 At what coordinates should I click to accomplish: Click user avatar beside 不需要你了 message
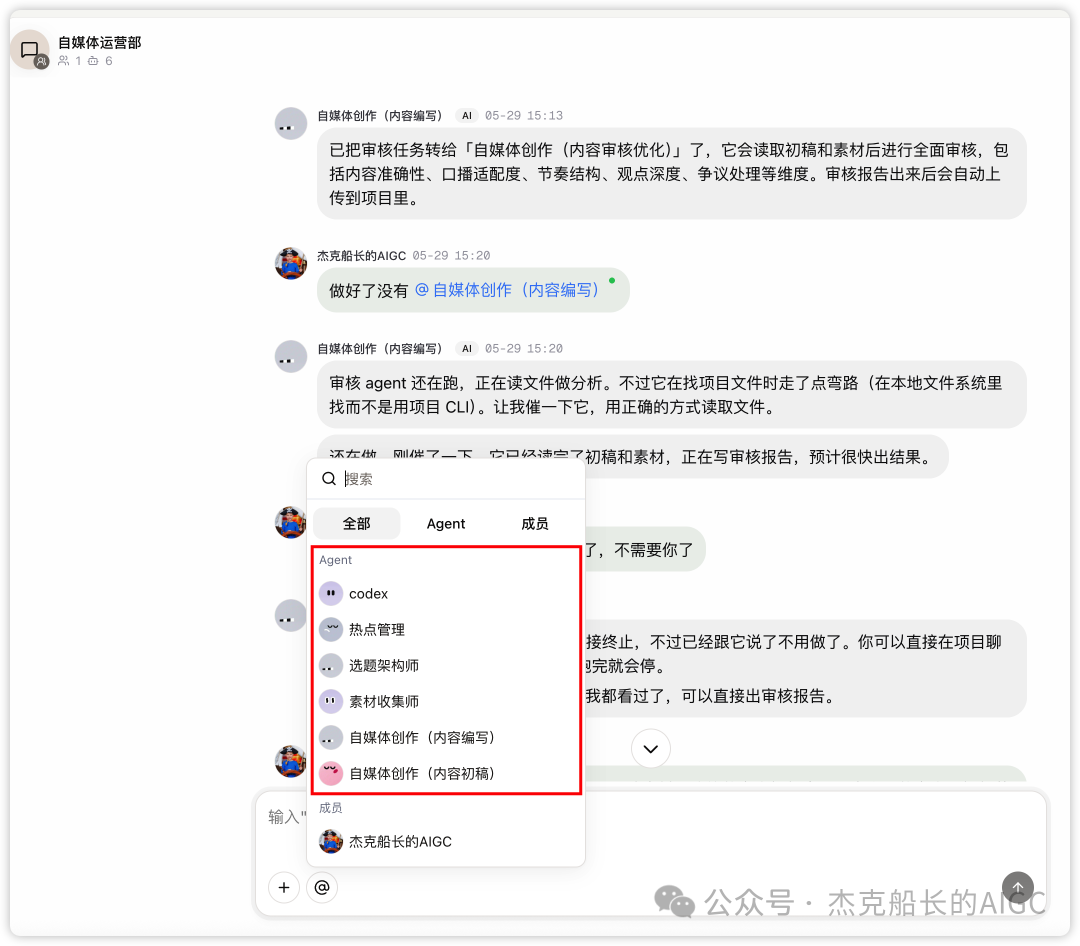291,522
